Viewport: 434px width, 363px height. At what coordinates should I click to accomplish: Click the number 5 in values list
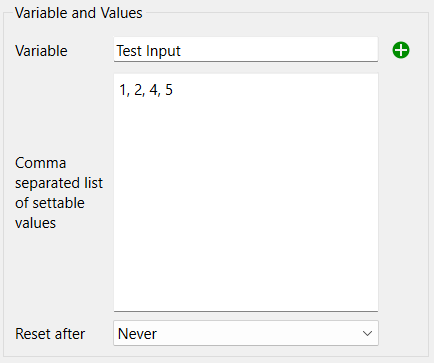pyautogui.click(x=169, y=90)
